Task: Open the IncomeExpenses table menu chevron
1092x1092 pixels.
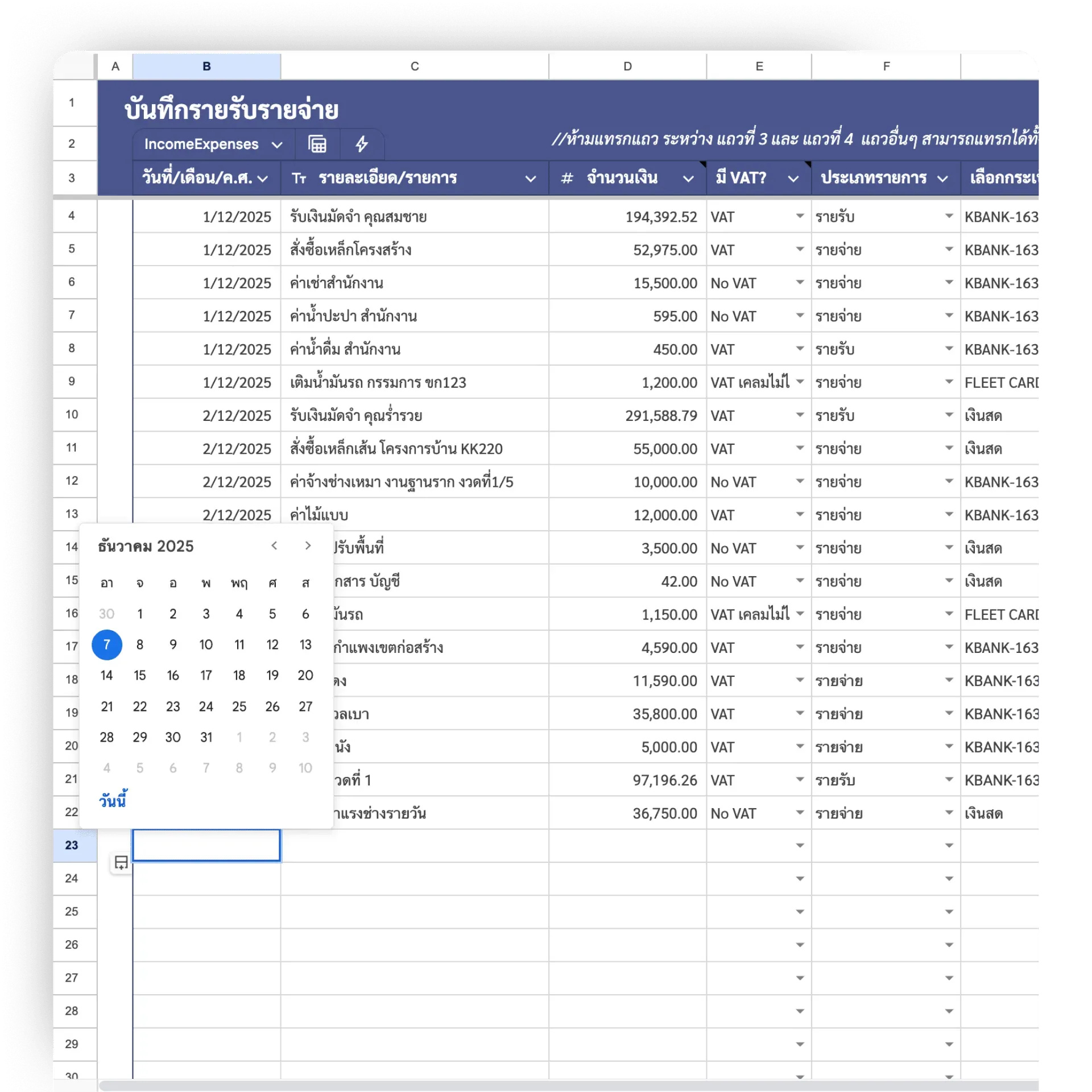Action: coord(277,145)
